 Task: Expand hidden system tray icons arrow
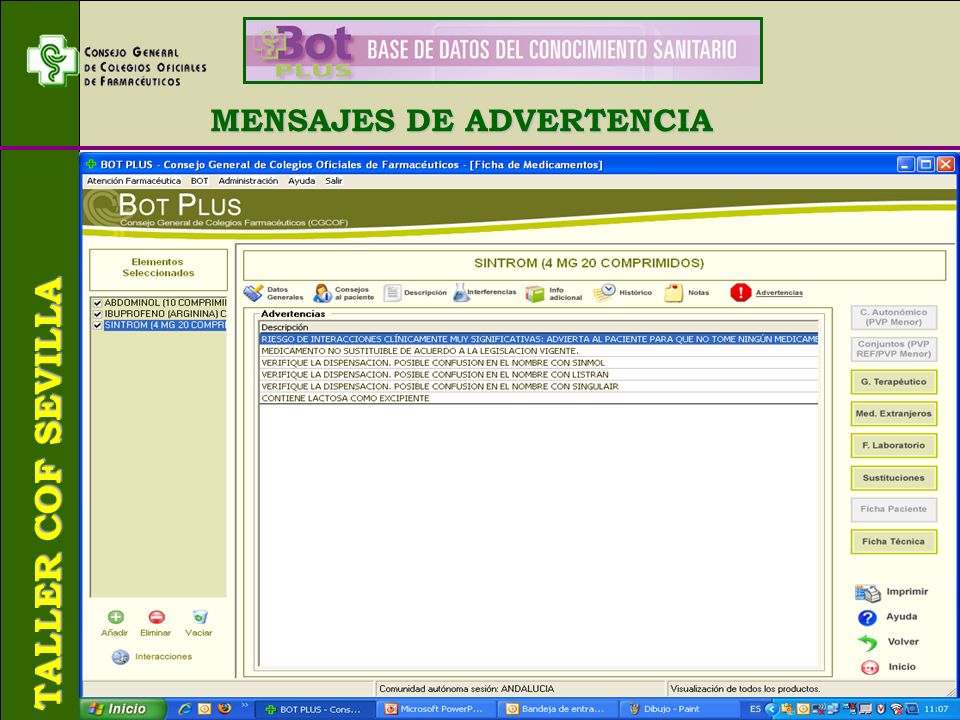tap(771, 709)
